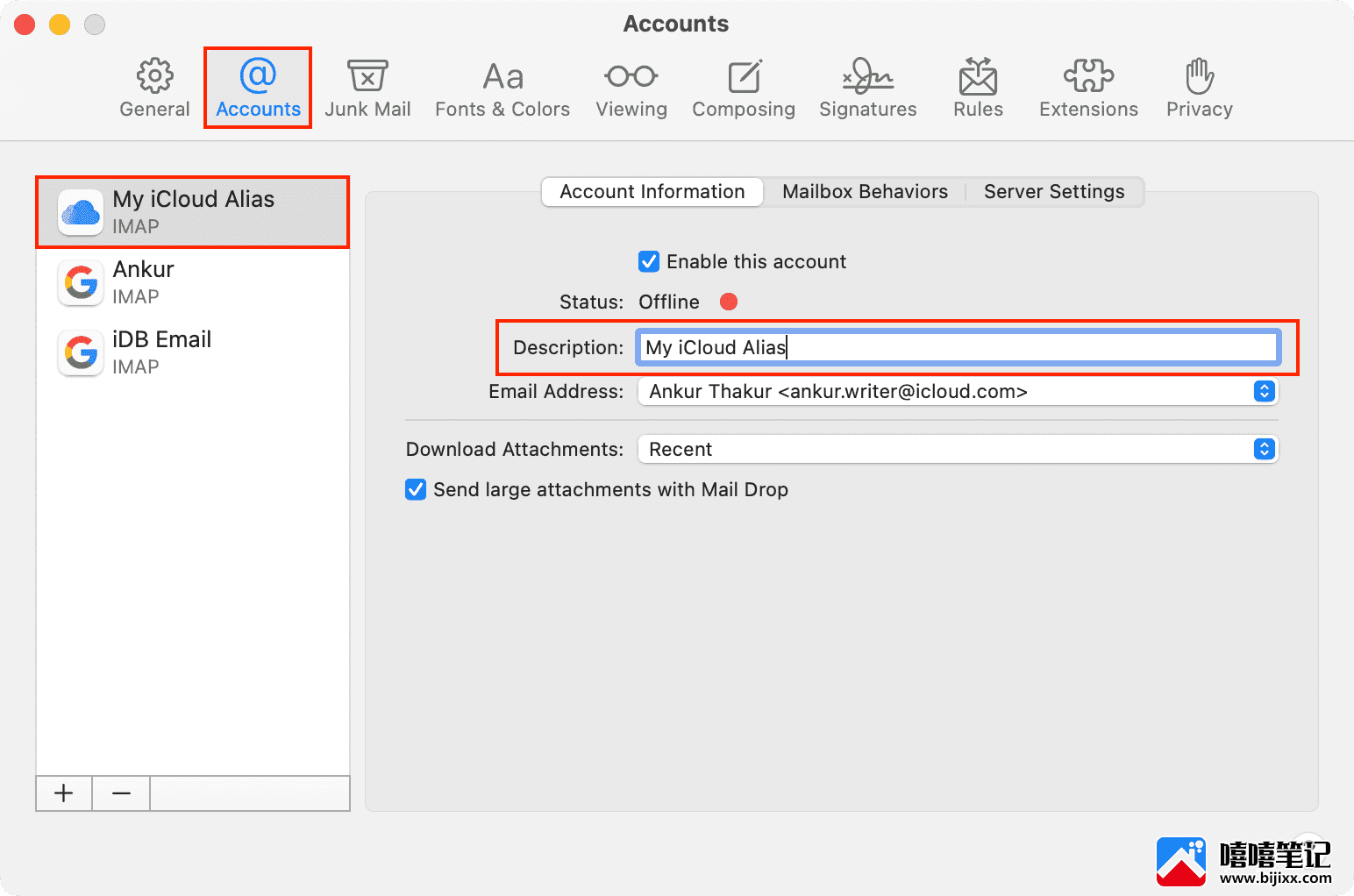The width and height of the screenshot is (1354, 896).
Task: Click the Google icon next to iDB Email
Action: [x=81, y=352]
